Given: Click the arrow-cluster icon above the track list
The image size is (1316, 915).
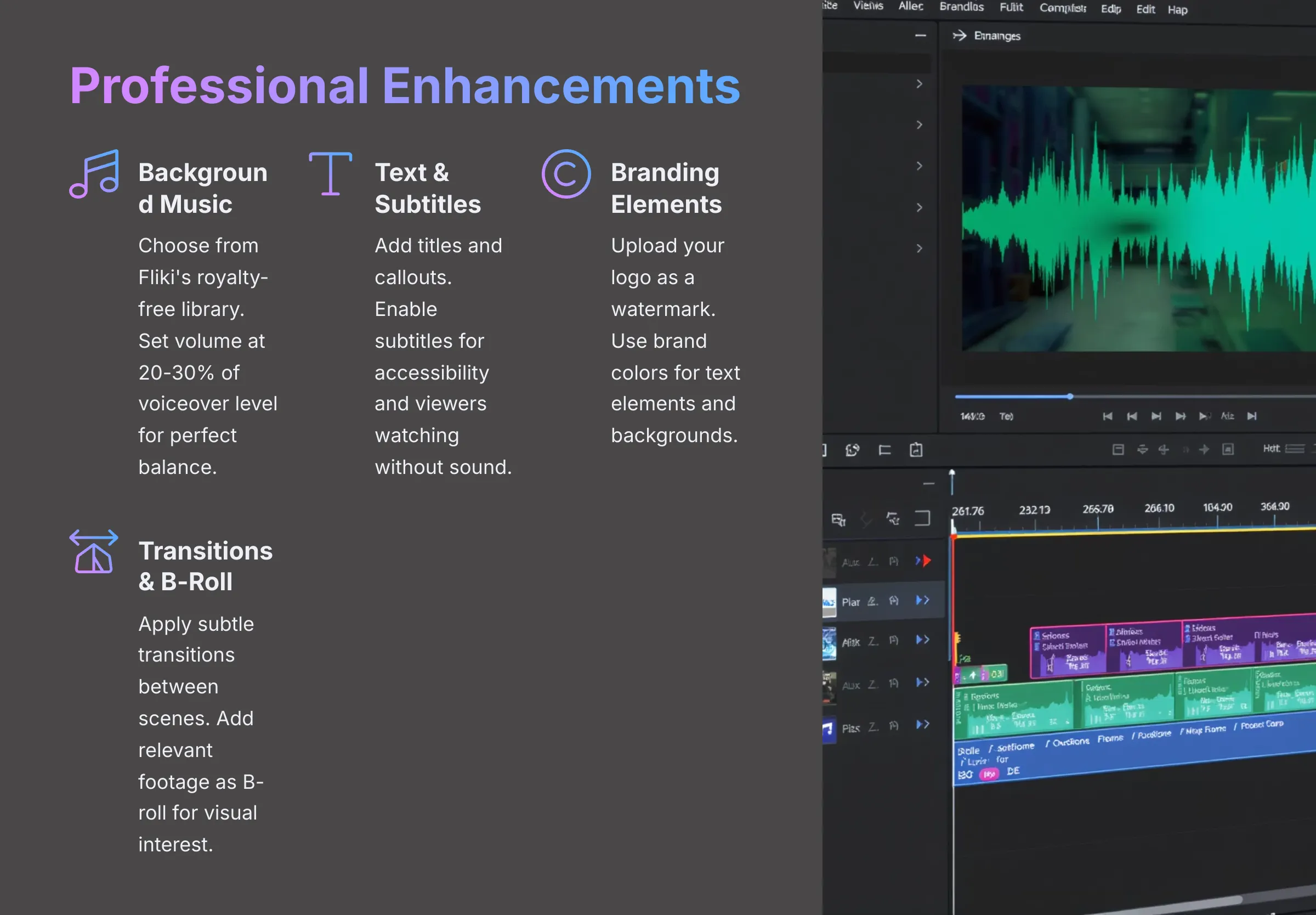Looking at the screenshot, I should coord(893,519).
